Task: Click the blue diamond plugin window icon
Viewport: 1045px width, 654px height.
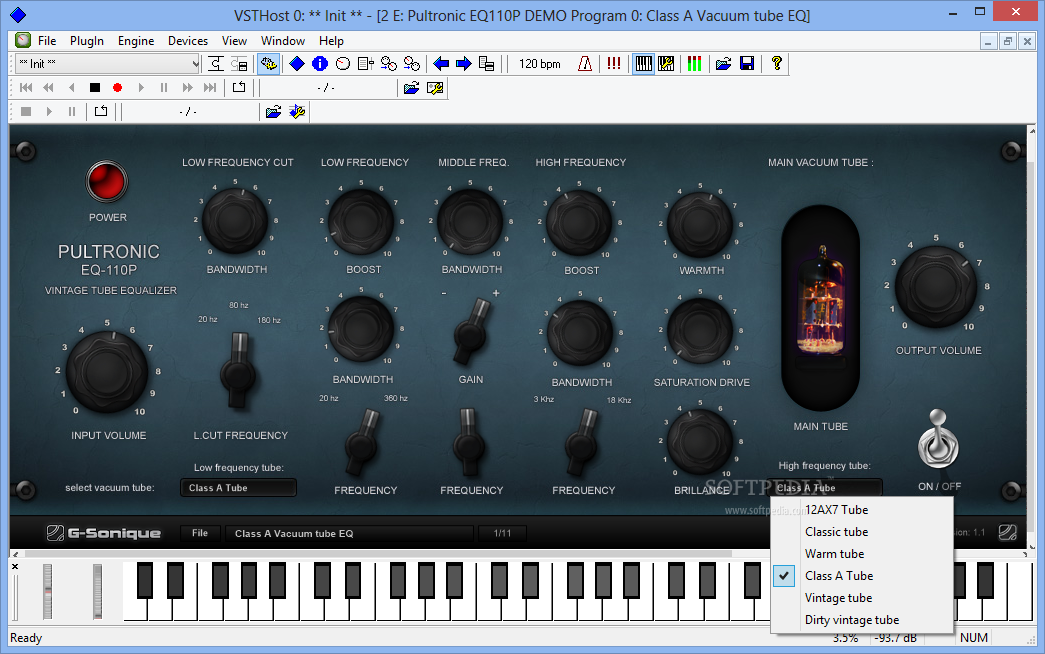Action: [x=297, y=64]
